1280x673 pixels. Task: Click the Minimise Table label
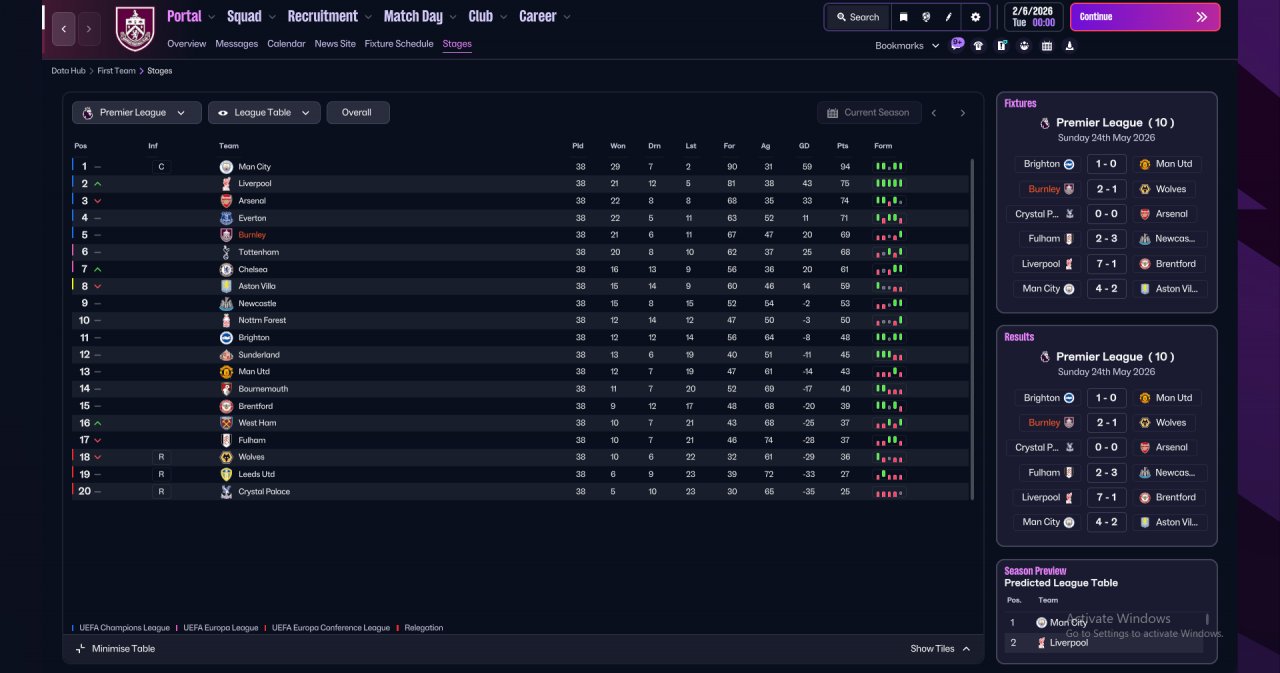pyautogui.click(x=123, y=649)
